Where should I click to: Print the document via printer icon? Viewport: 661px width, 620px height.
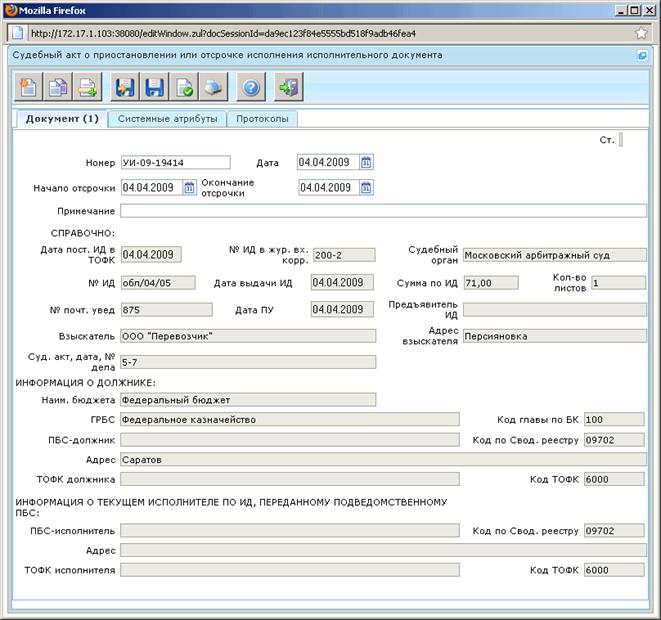[x=213, y=87]
